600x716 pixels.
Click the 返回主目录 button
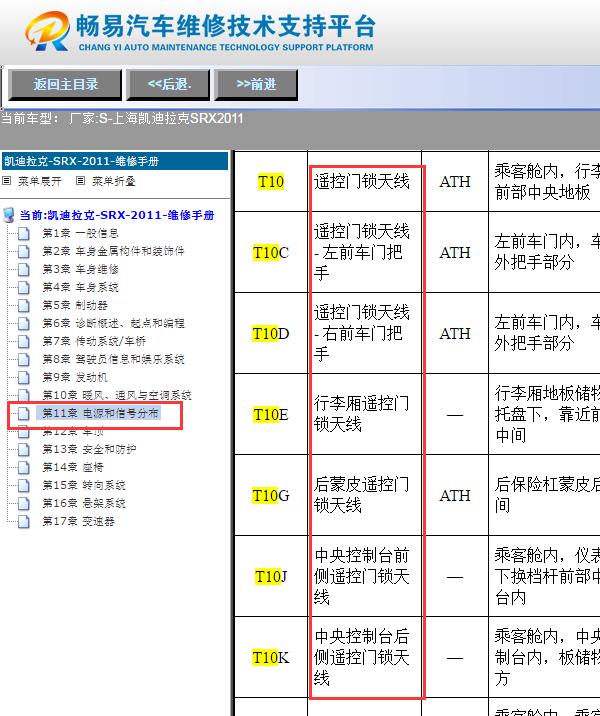click(65, 84)
